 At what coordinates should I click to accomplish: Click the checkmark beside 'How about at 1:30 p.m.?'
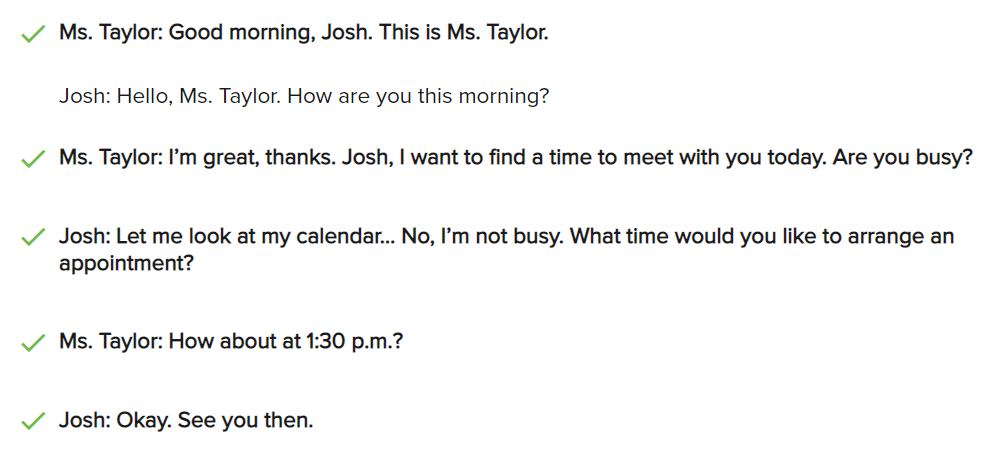33,343
